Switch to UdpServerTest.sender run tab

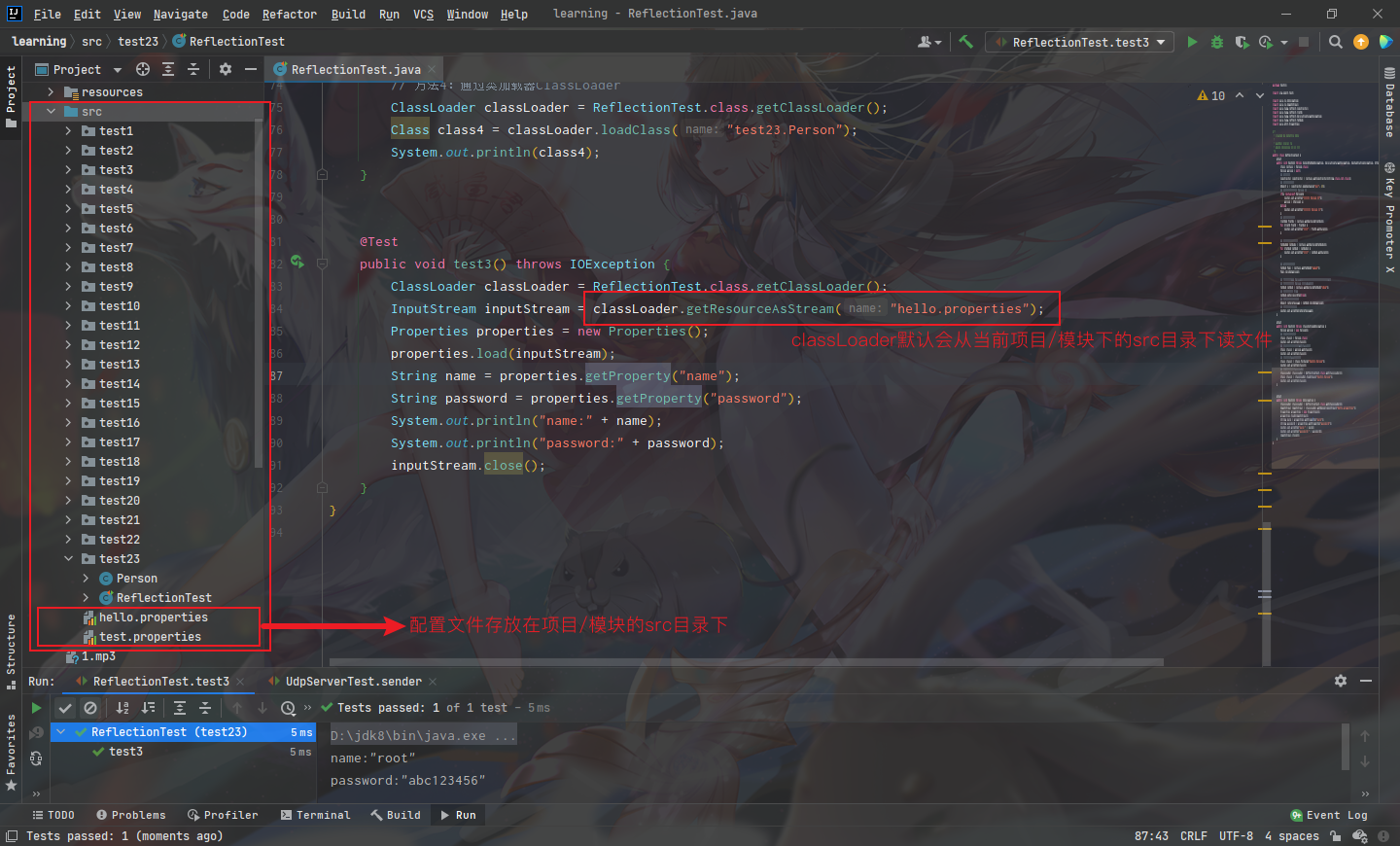tap(353, 682)
